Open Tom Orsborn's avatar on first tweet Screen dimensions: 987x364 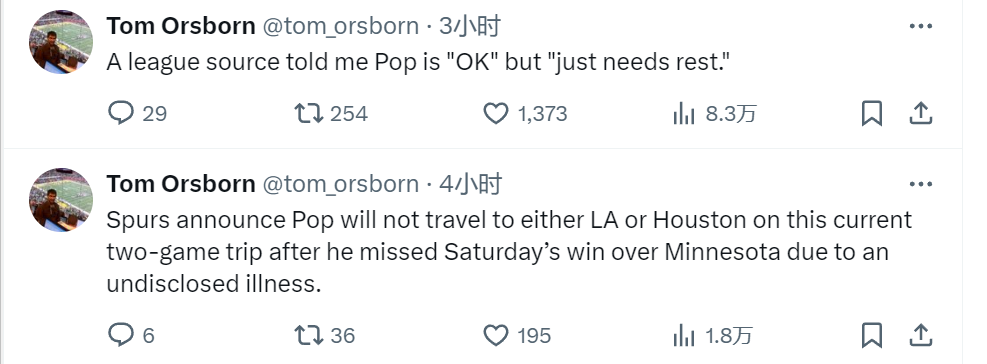coord(61,42)
